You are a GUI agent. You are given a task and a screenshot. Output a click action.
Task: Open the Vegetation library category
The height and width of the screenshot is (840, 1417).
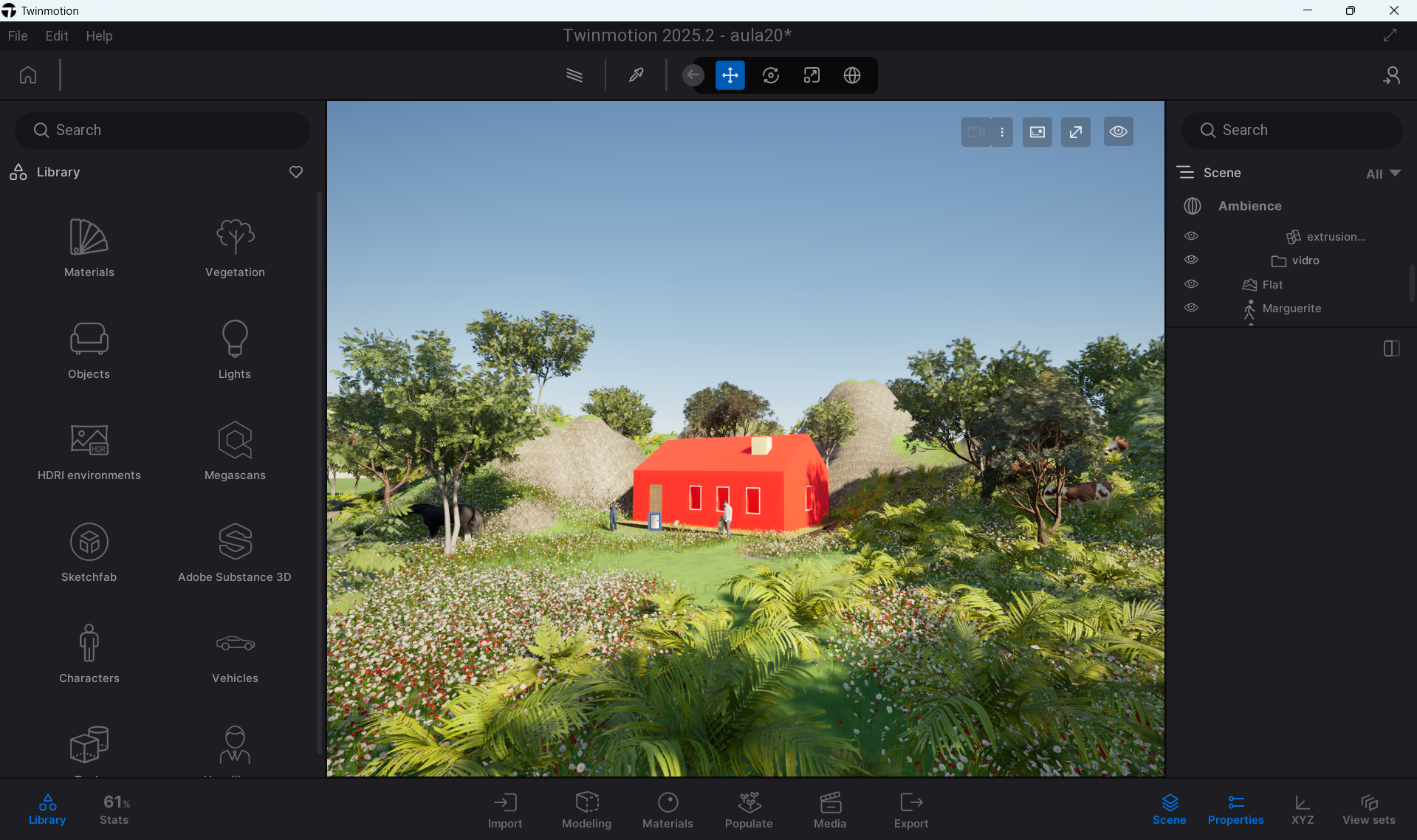(x=234, y=247)
